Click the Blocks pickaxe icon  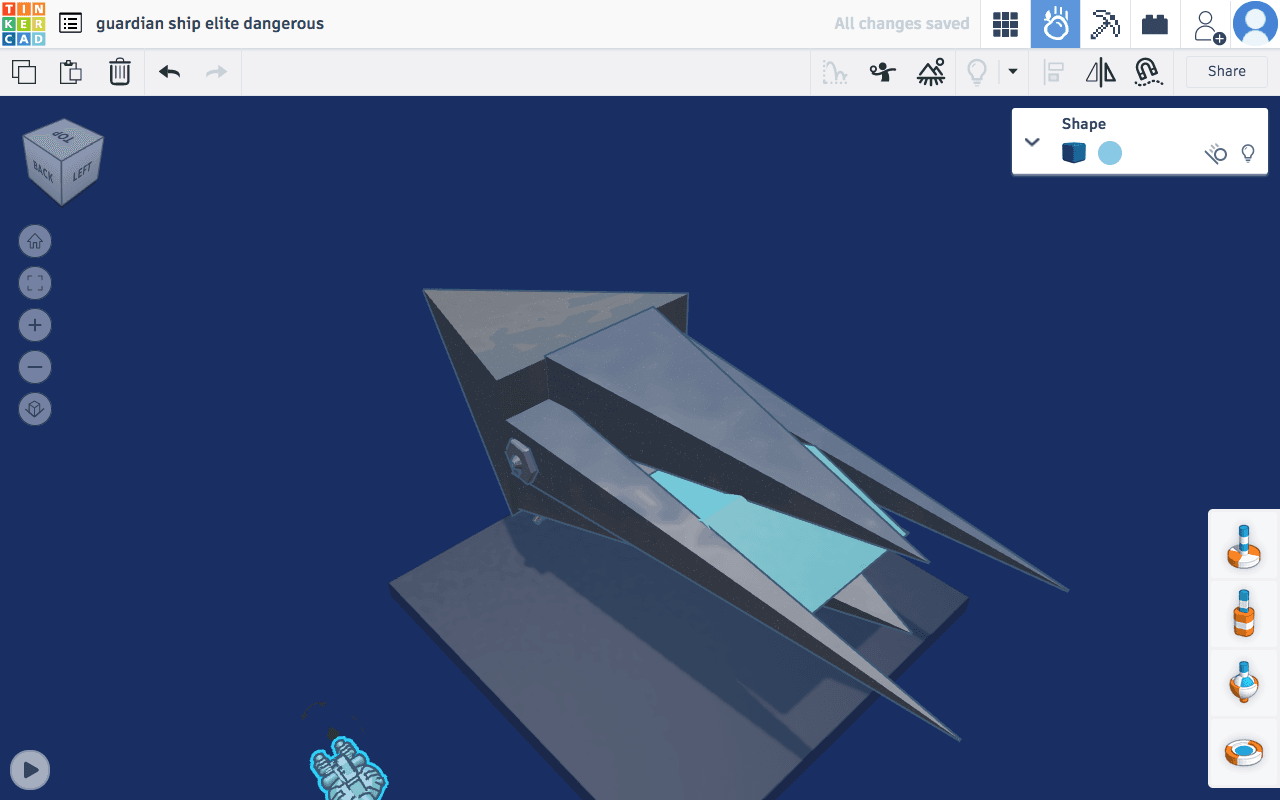(1105, 24)
